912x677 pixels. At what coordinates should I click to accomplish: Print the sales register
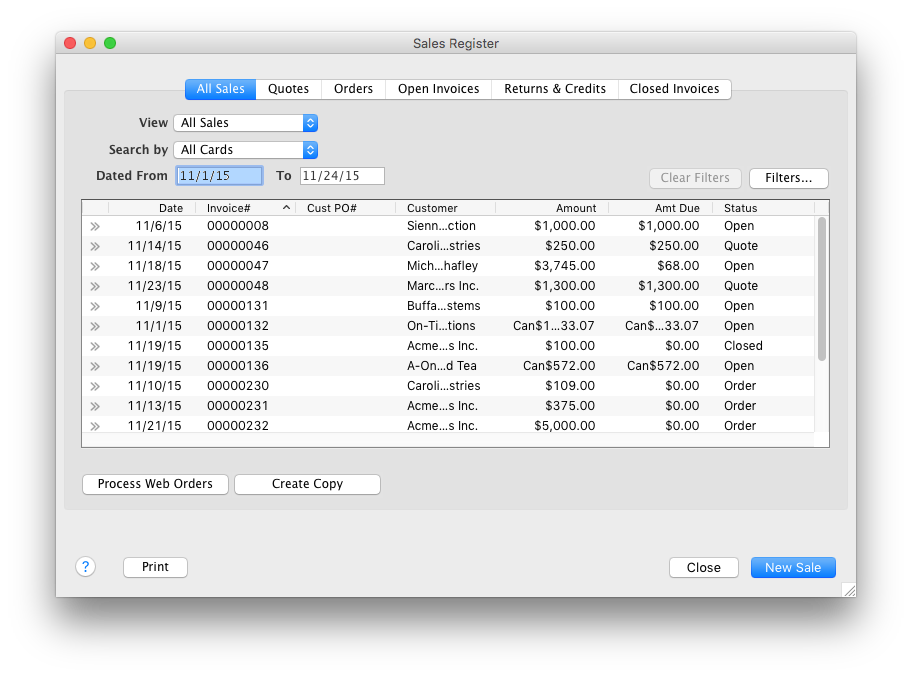pos(155,567)
